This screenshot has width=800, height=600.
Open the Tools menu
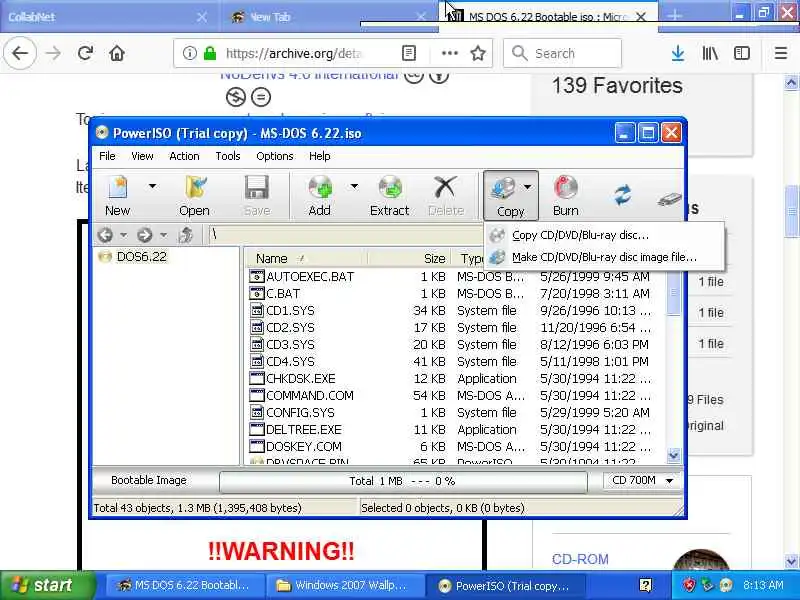[x=228, y=156]
